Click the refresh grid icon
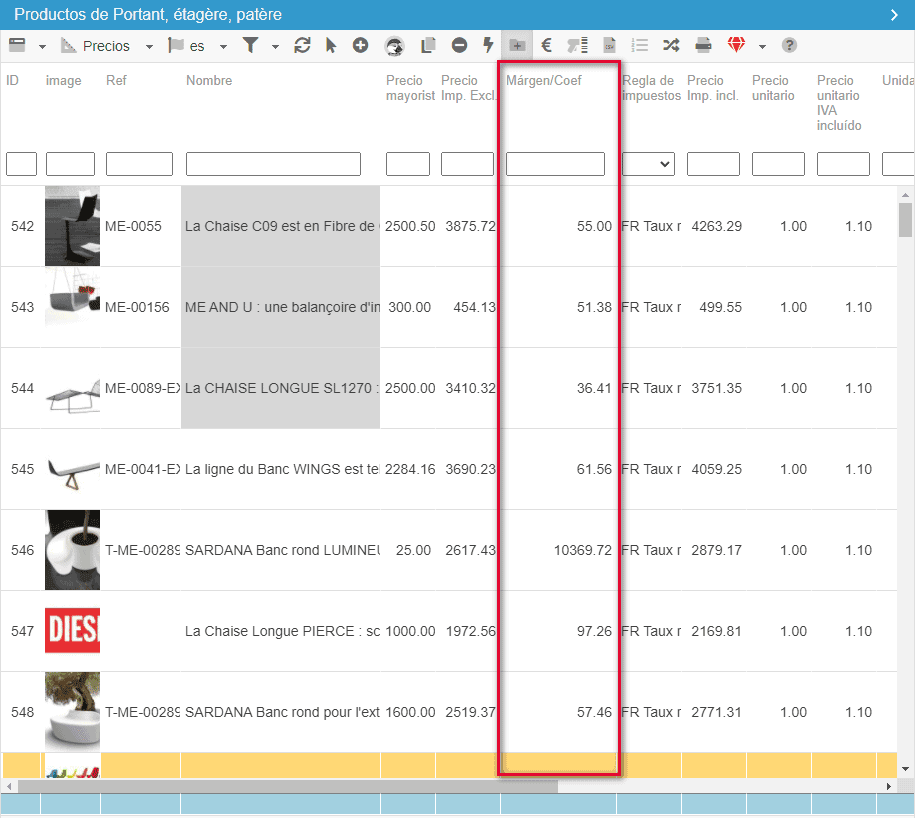Screen dimensions: 915x818 click(x=302, y=45)
